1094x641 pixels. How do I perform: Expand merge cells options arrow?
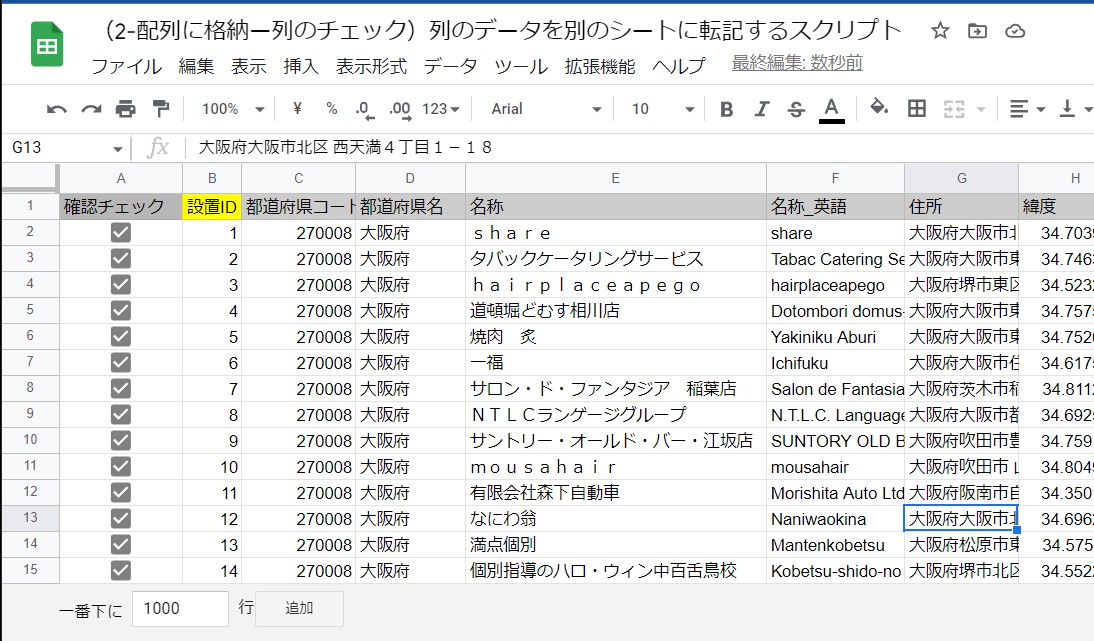click(981, 110)
